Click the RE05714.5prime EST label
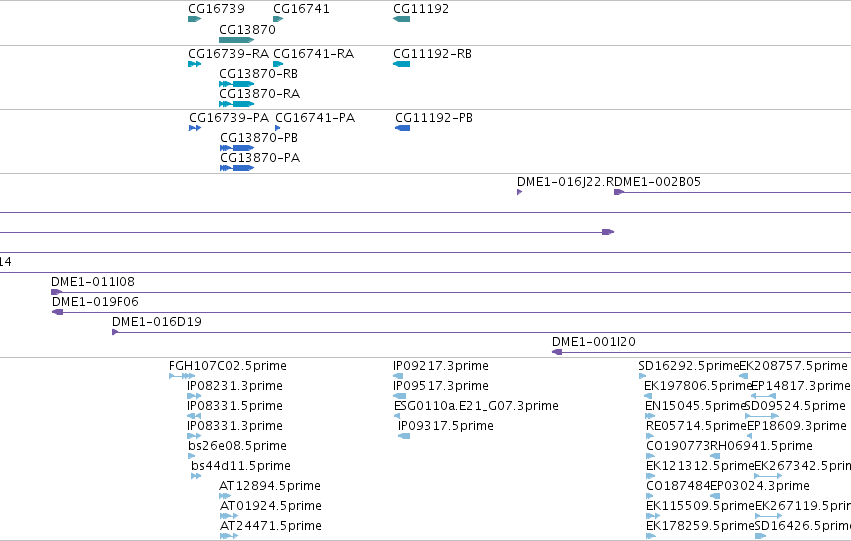Viewport: 851px width, 541px height. pos(697,426)
